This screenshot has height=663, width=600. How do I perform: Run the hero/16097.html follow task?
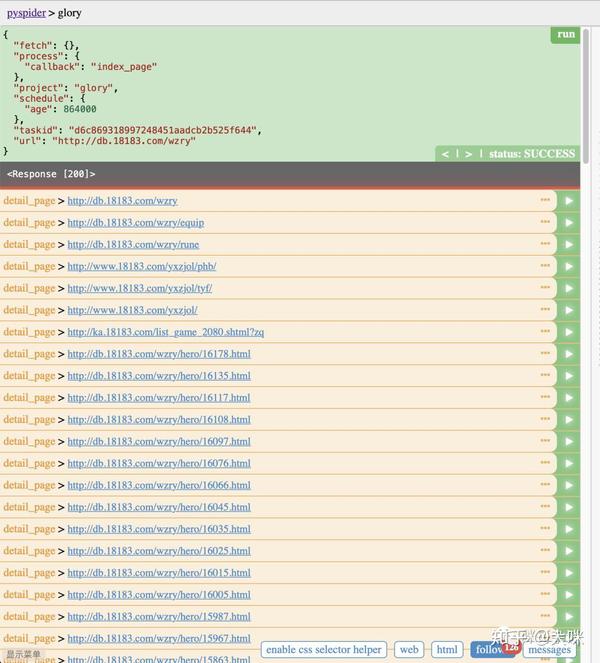click(569, 441)
